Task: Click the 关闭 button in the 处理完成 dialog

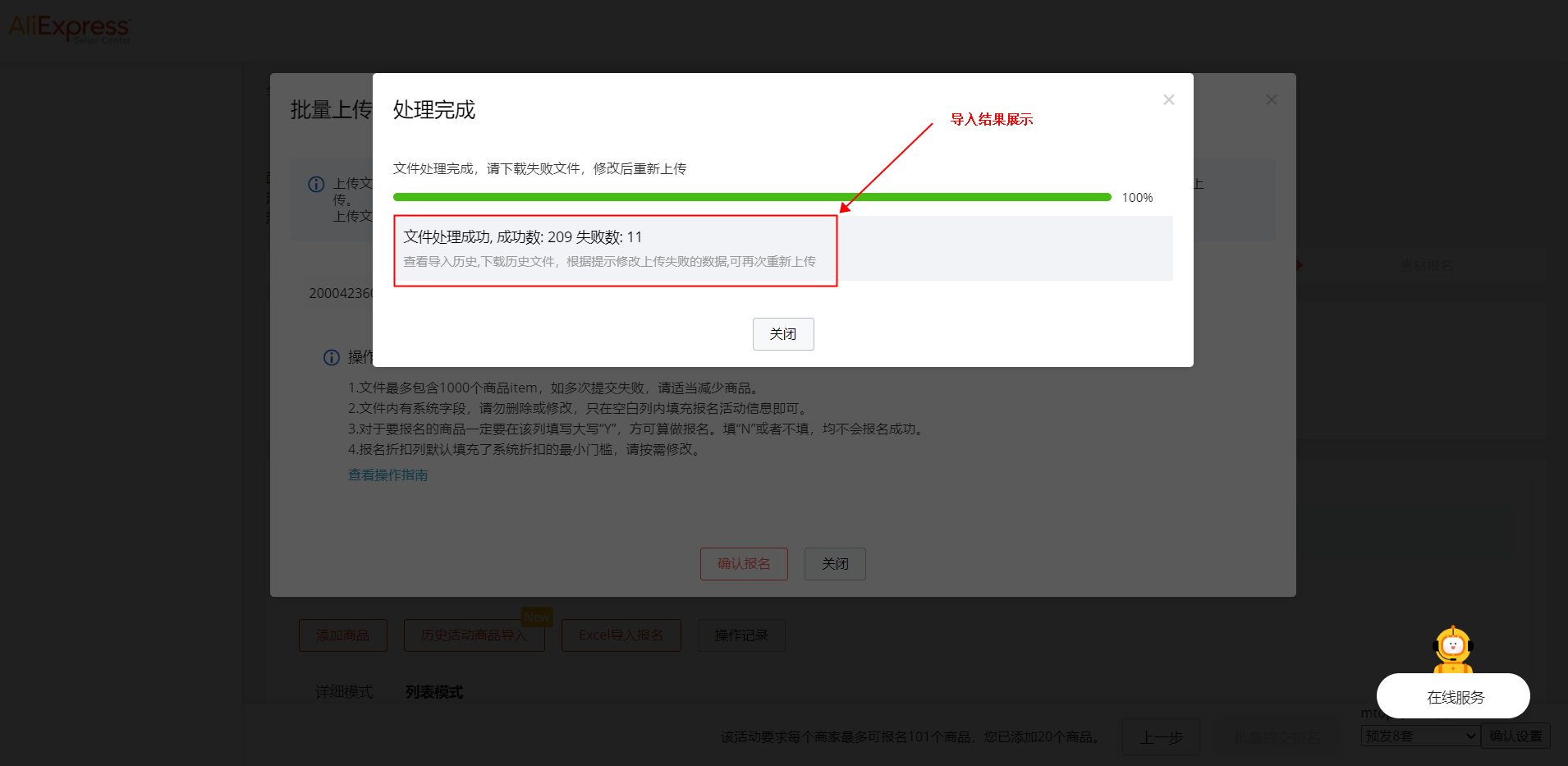Action: coord(783,334)
